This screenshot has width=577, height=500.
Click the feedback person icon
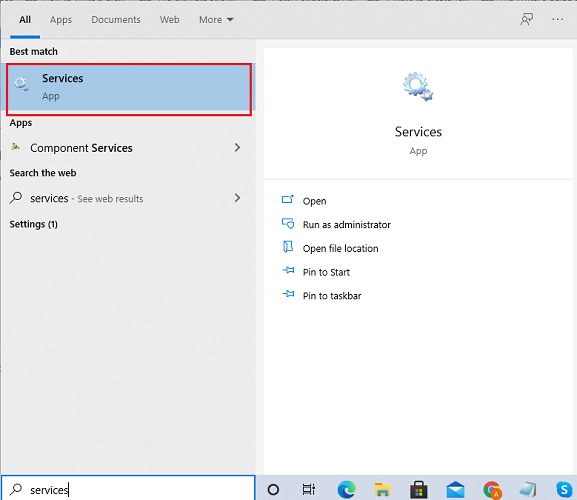pos(526,19)
